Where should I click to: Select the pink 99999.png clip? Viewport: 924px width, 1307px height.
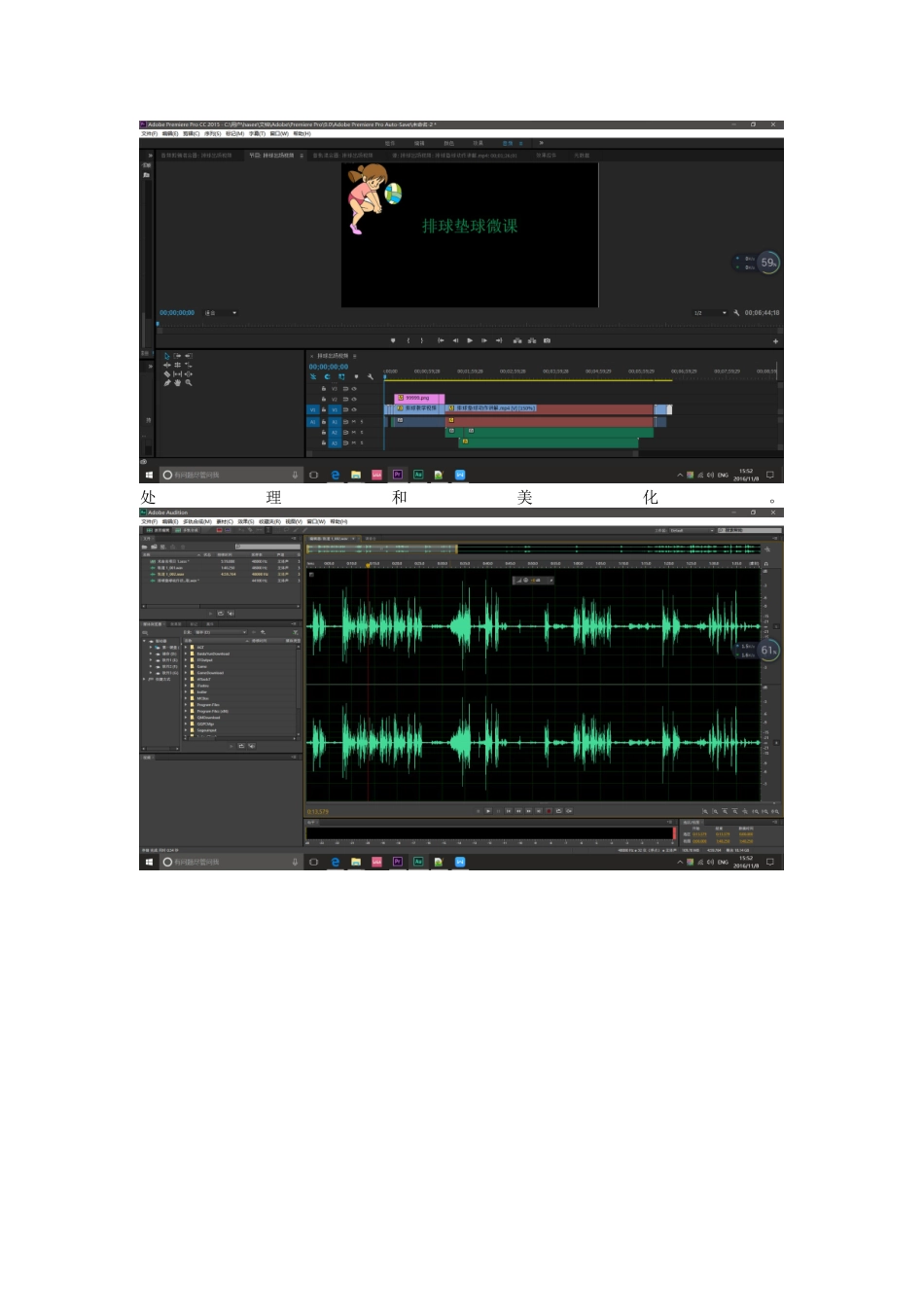[419, 398]
